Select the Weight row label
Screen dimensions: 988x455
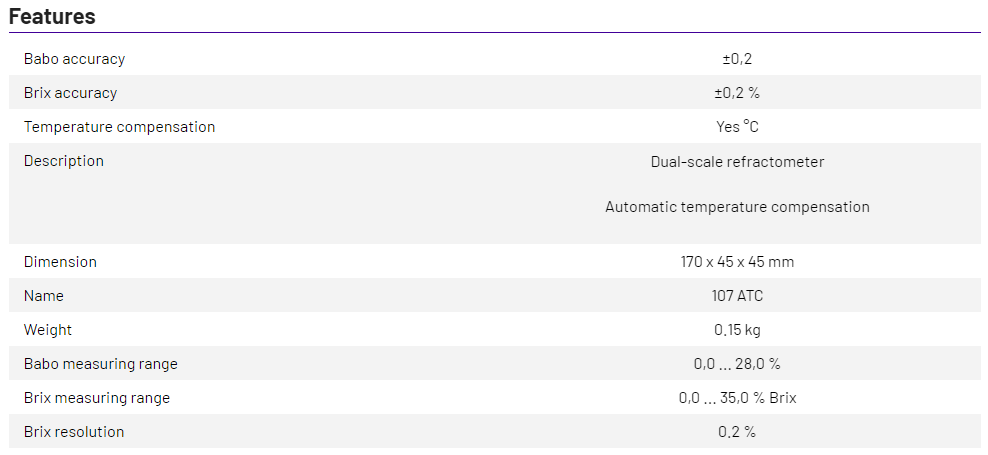[48, 330]
